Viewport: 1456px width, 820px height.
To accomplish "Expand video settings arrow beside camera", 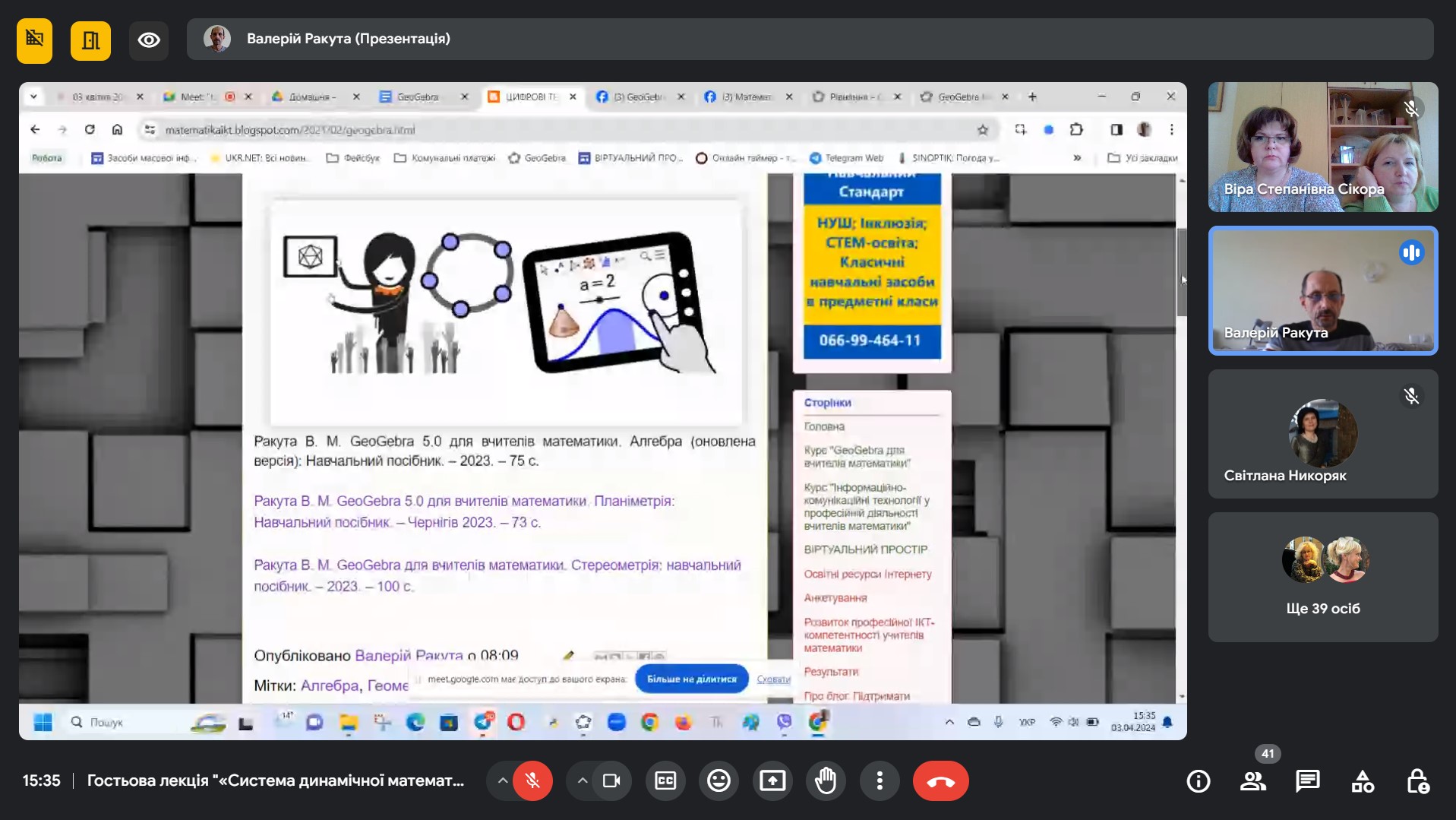I will tap(582, 780).
